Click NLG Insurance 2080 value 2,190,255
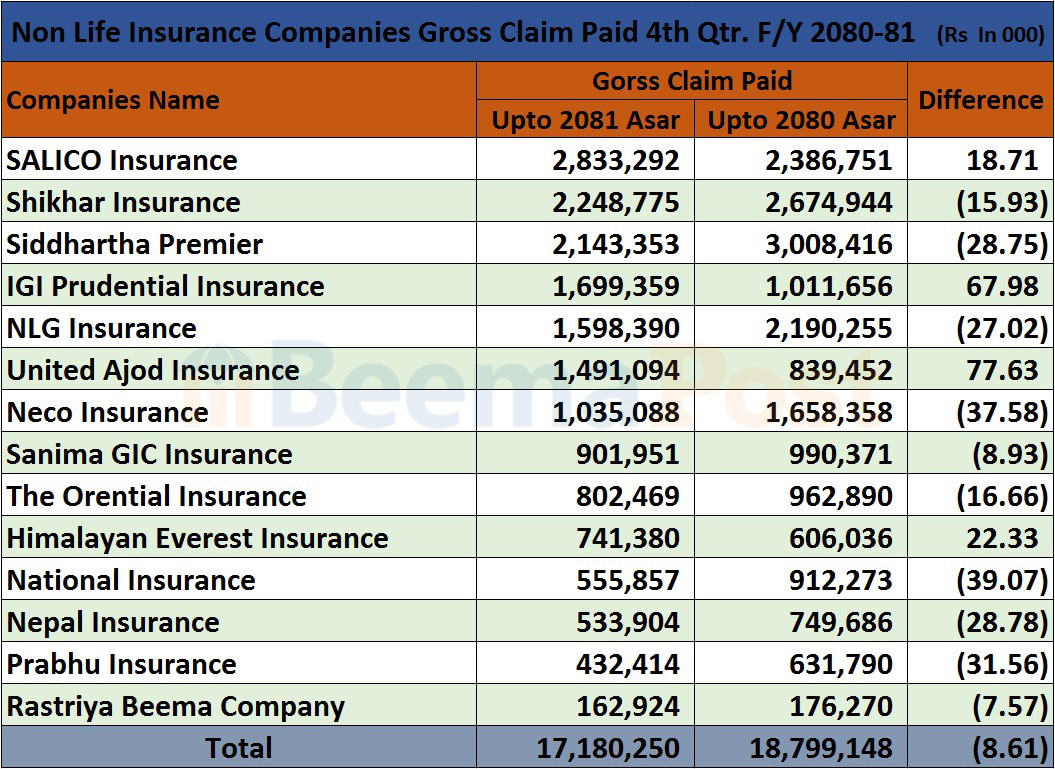Image resolution: width=1055 pixels, height=769 pixels. point(829,328)
